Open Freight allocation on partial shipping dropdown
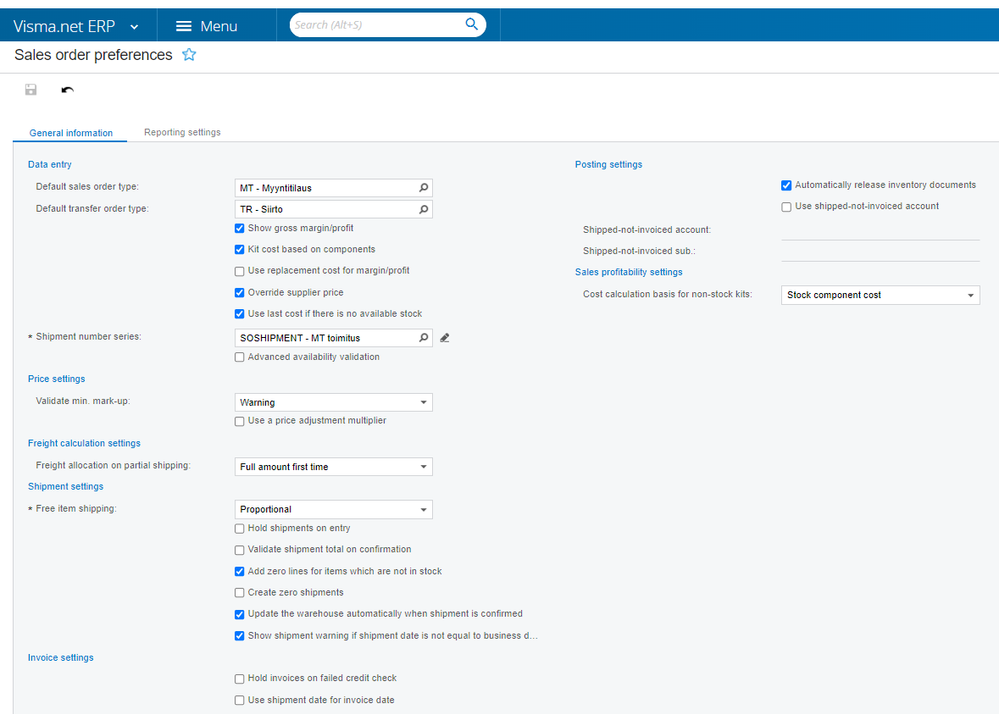 pos(333,467)
